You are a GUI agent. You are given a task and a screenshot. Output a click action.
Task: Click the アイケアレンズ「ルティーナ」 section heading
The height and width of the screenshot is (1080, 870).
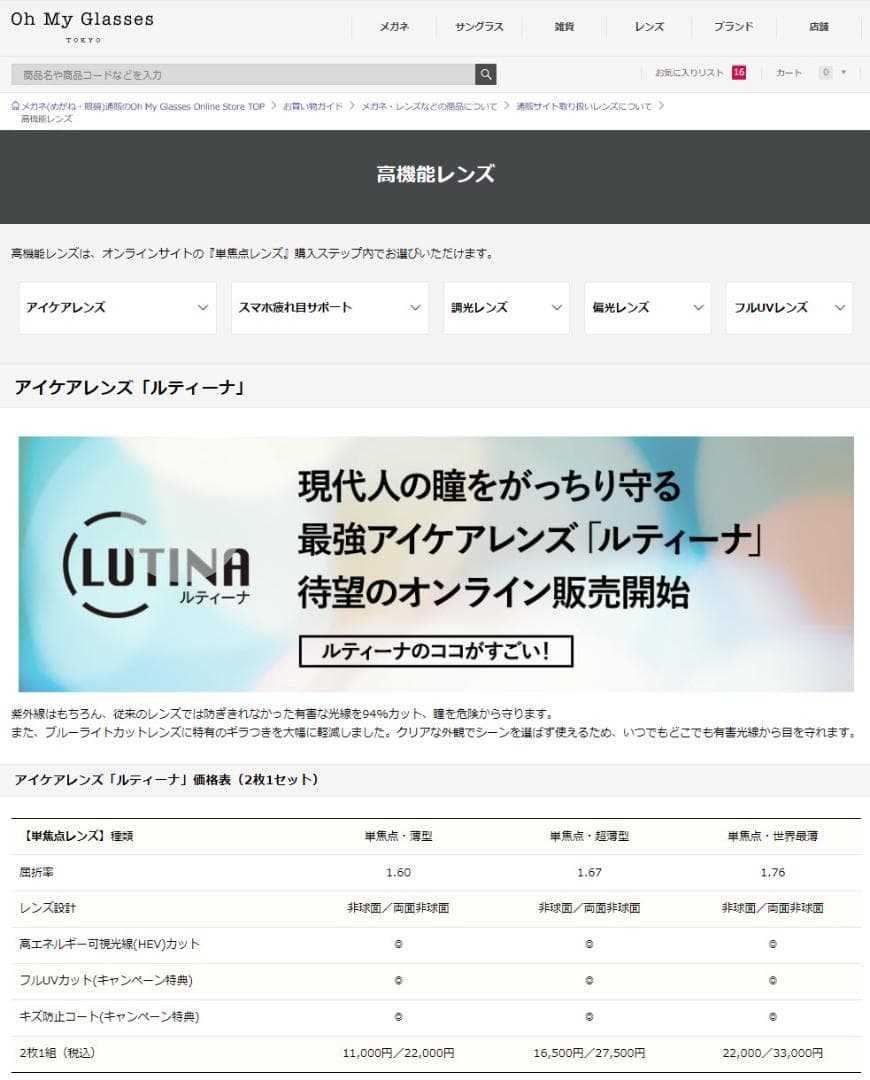pos(130,388)
